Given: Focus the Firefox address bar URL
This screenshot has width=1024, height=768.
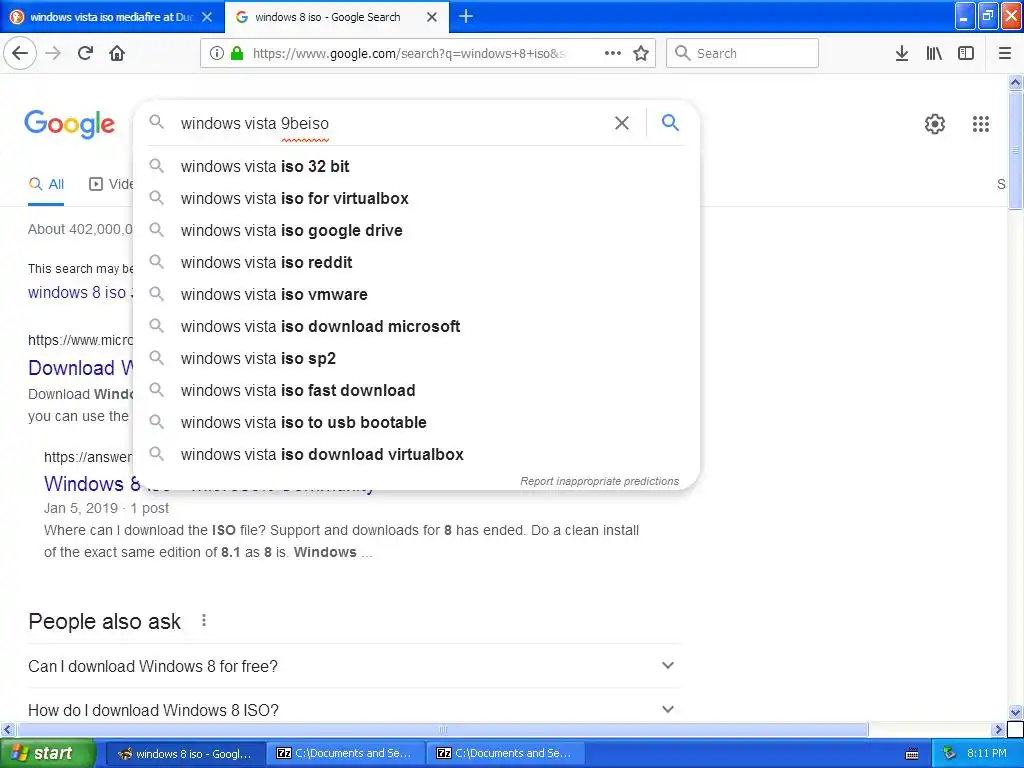Looking at the screenshot, I should 411,54.
